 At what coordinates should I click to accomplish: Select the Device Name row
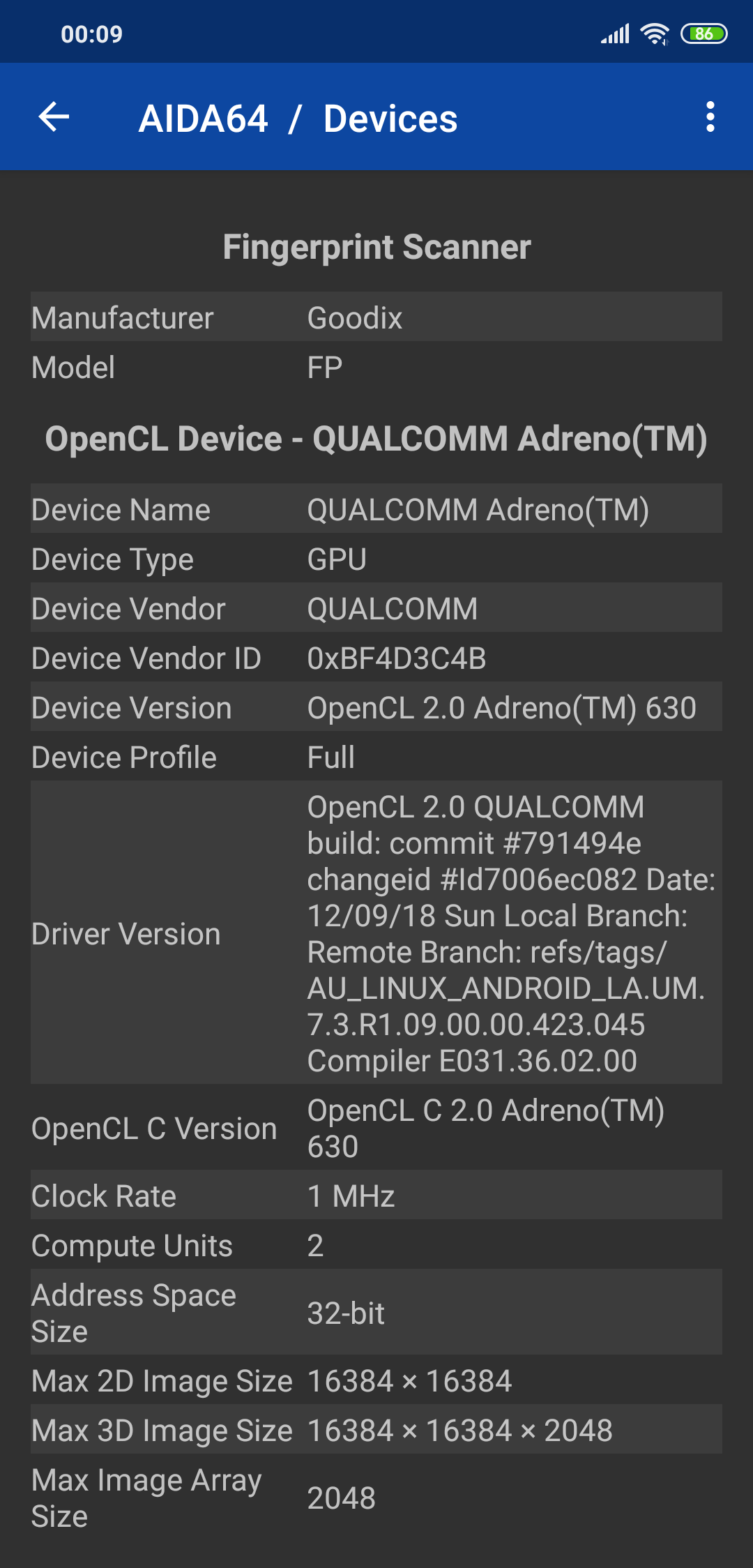coord(376,508)
